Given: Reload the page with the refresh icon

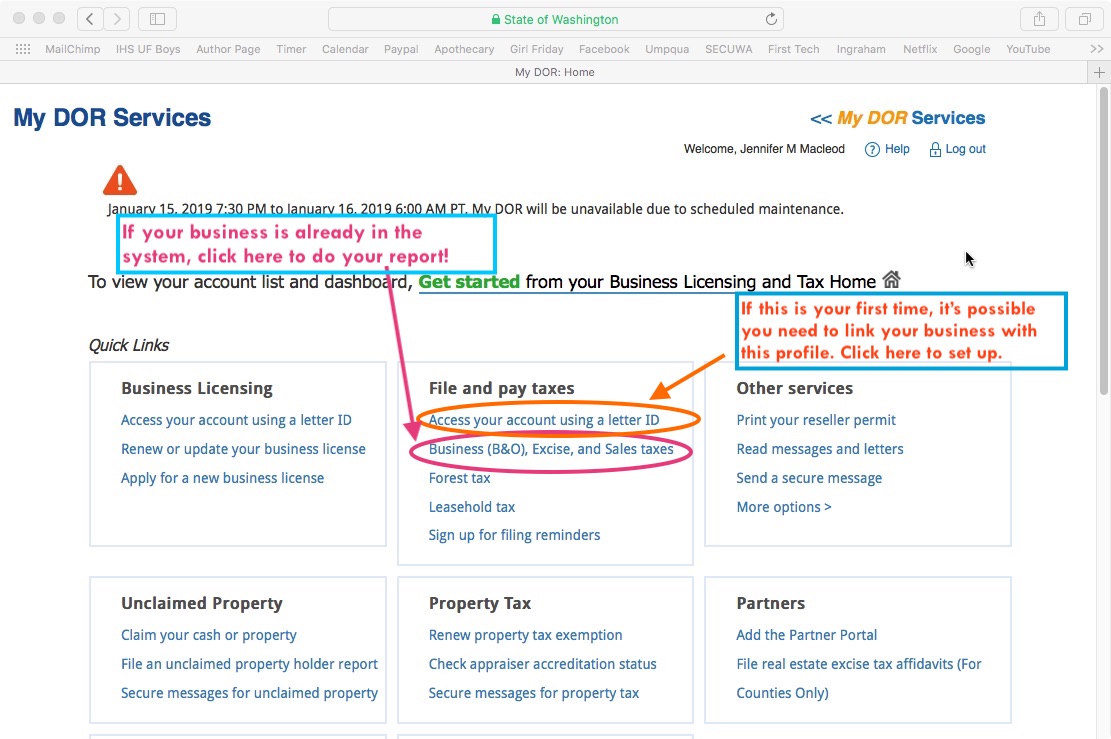Looking at the screenshot, I should pos(771,19).
